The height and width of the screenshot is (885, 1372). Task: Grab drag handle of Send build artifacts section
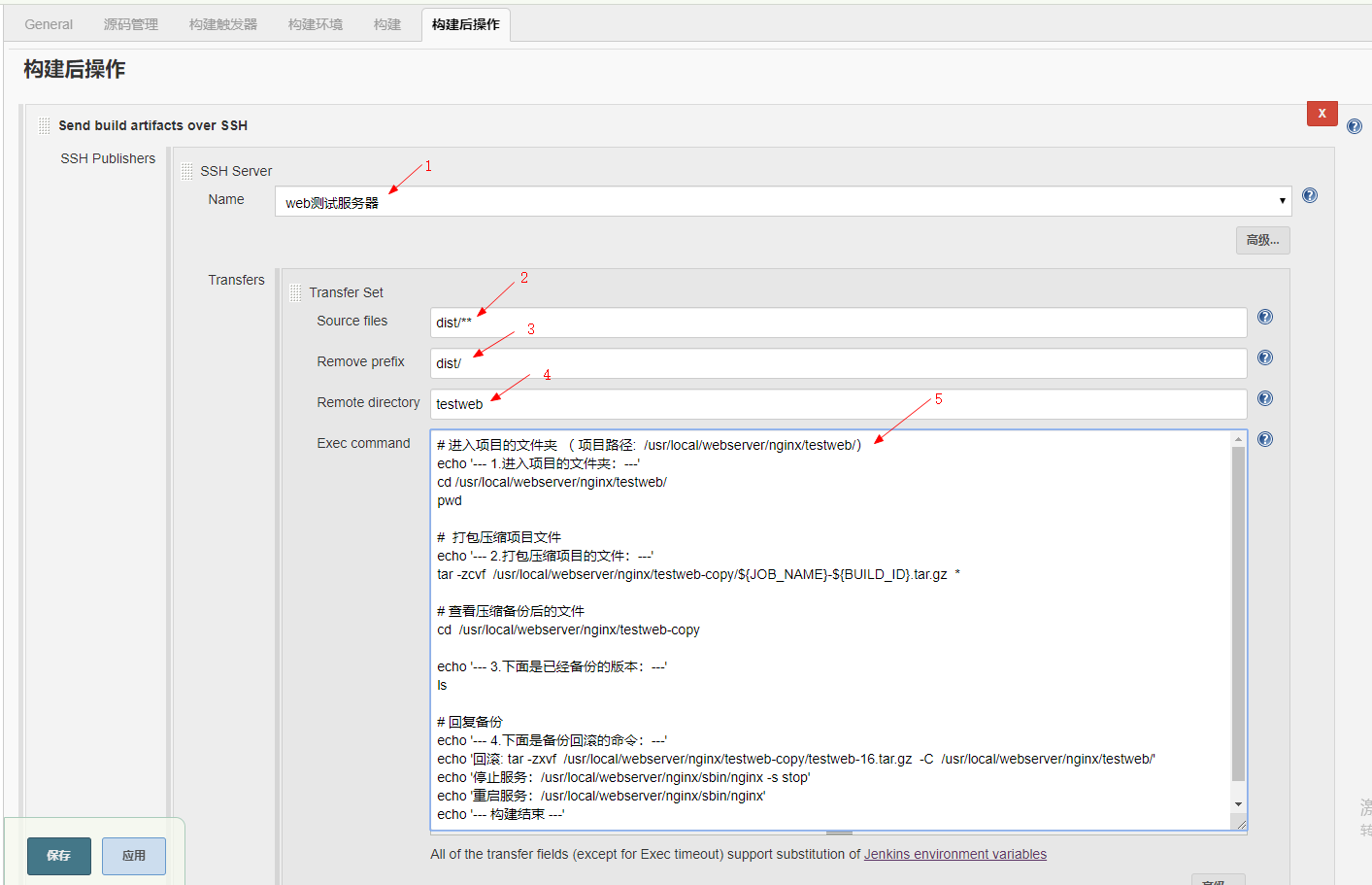[44, 125]
